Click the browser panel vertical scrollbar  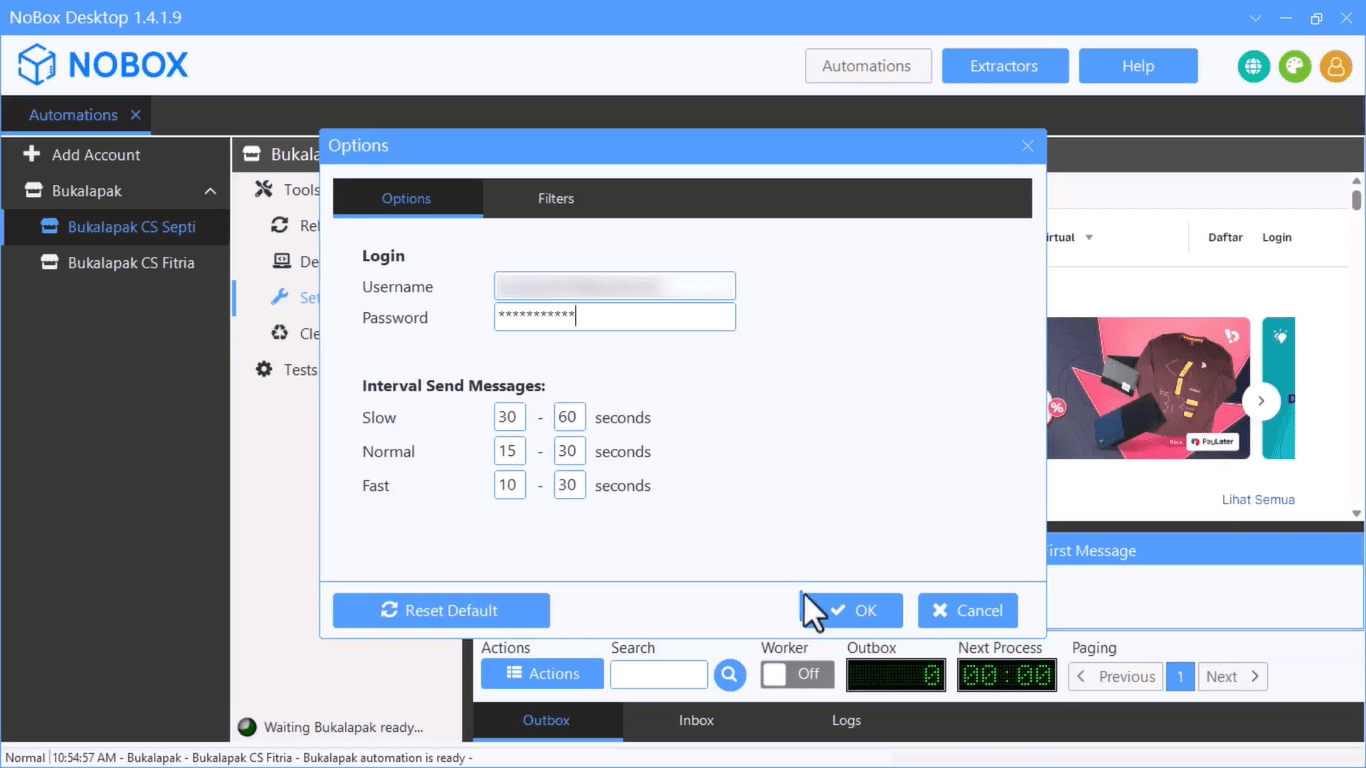point(1356,350)
